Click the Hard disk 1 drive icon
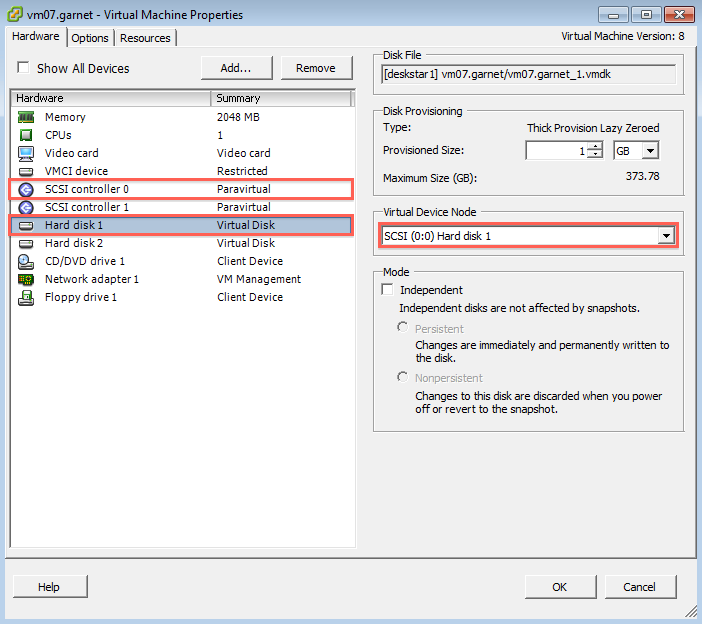The width and height of the screenshot is (702, 624). pos(26,225)
